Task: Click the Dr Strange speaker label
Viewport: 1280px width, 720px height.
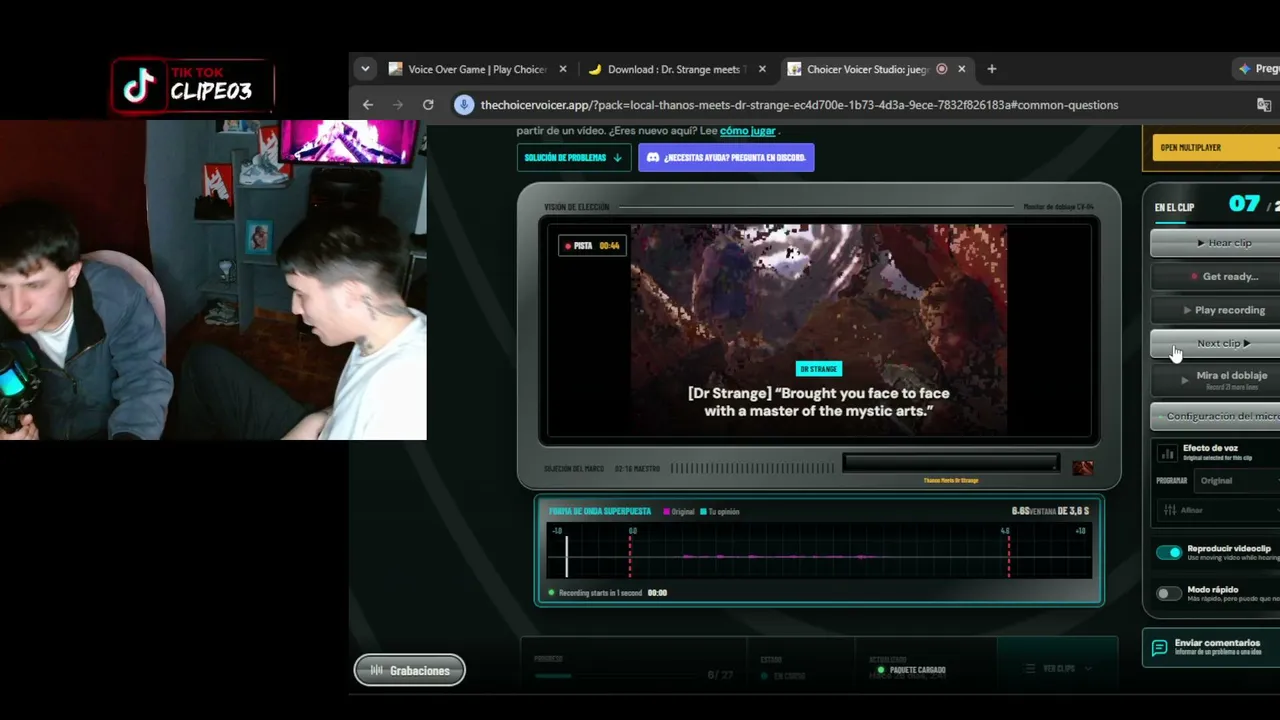Action: pyautogui.click(x=818, y=369)
